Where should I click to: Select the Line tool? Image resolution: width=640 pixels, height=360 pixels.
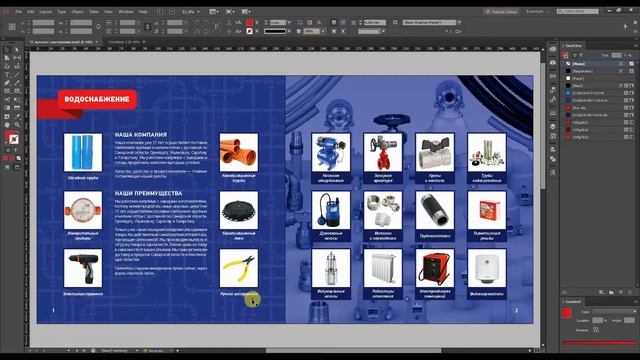17,75
